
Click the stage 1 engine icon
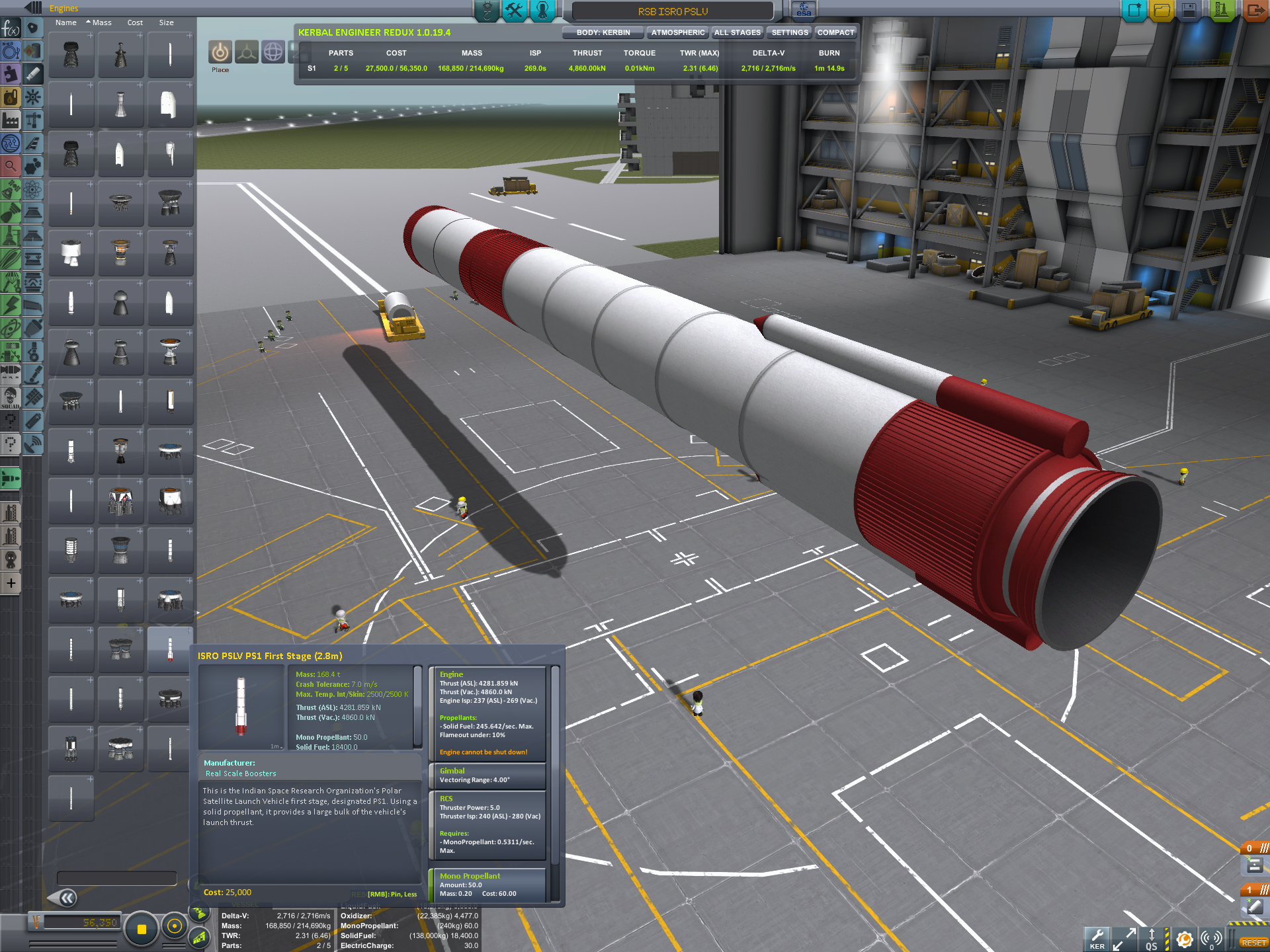(x=1255, y=907)
